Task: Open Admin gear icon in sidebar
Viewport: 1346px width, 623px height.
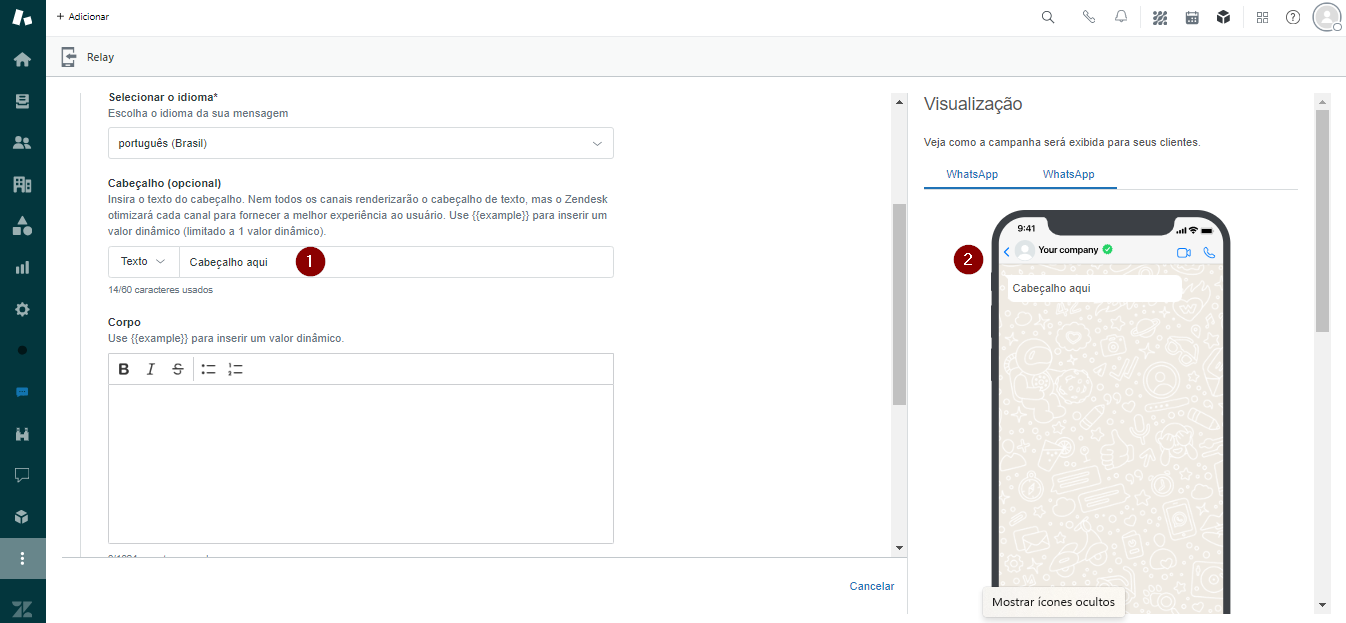Action: click(x=22, y=309)
